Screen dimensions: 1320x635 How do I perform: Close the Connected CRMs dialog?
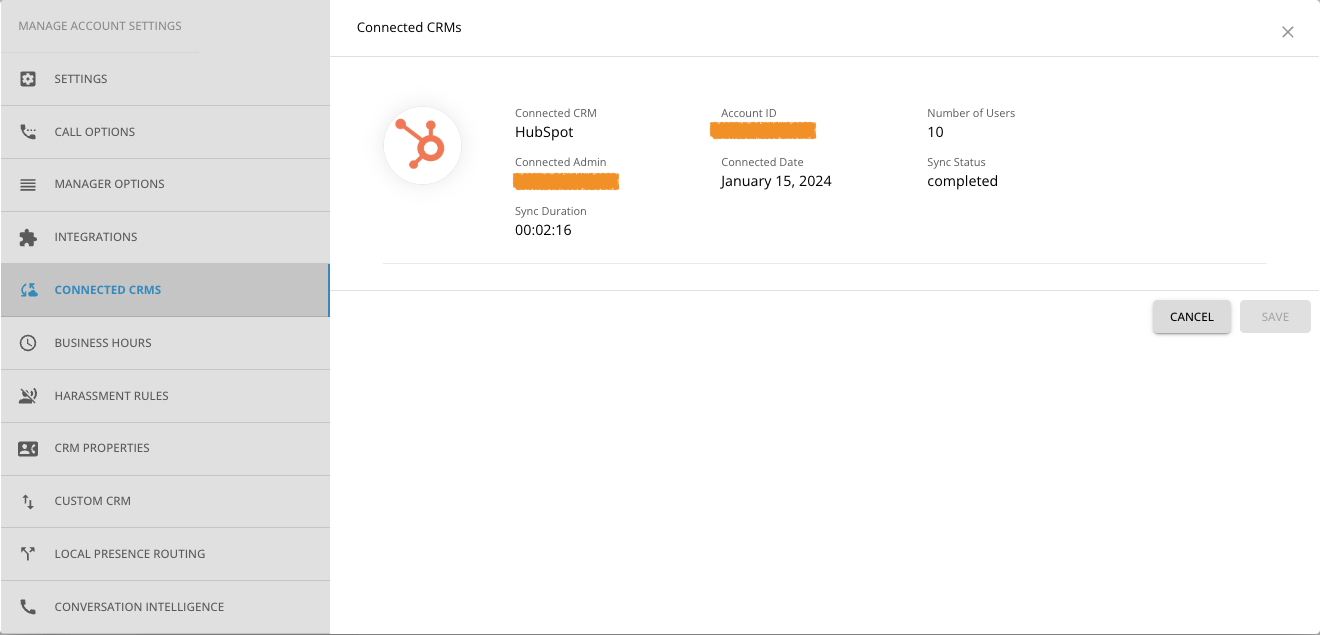(x=1288, y=32)
